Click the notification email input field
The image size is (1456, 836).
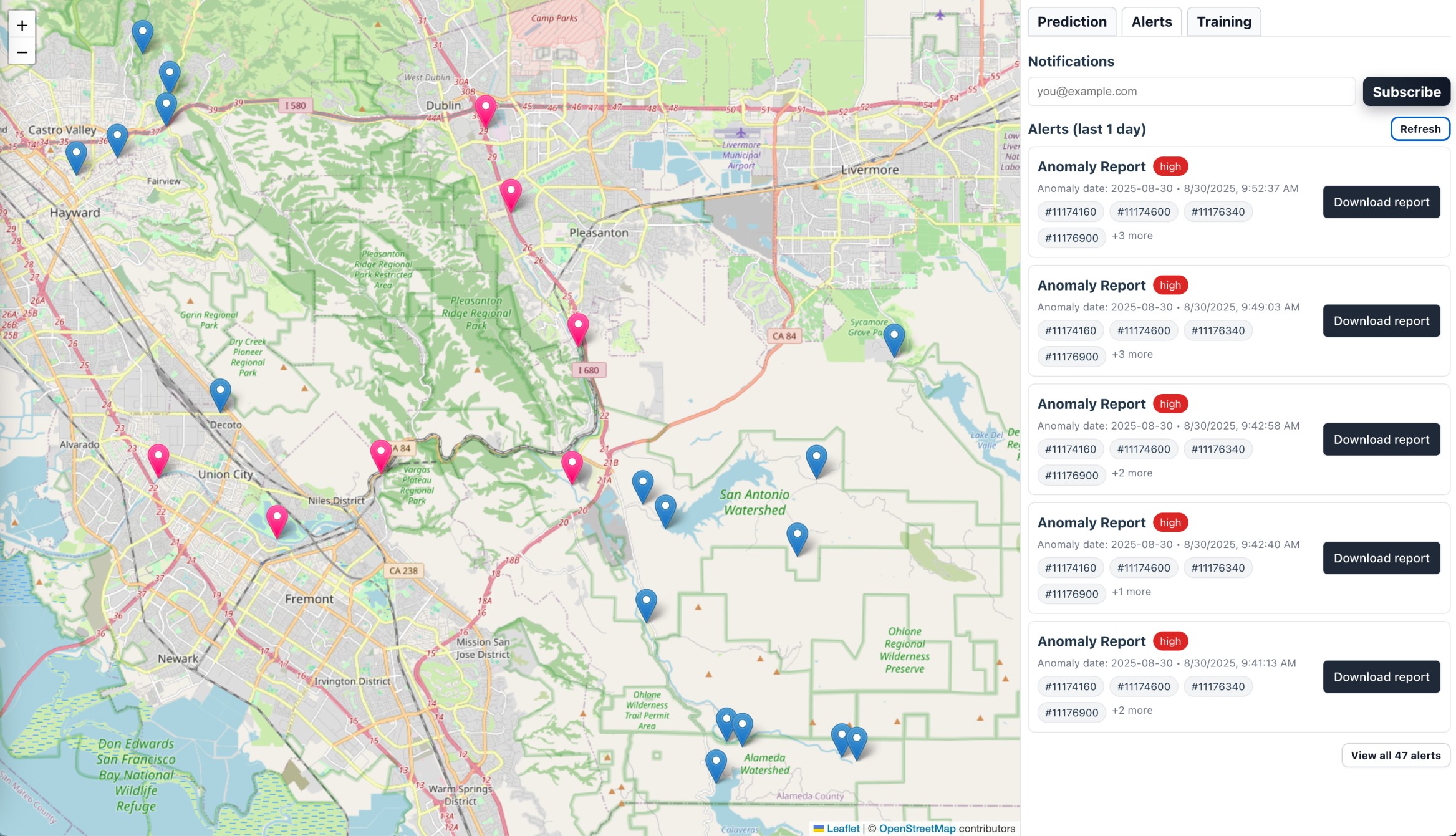[x=1191, y=92]
